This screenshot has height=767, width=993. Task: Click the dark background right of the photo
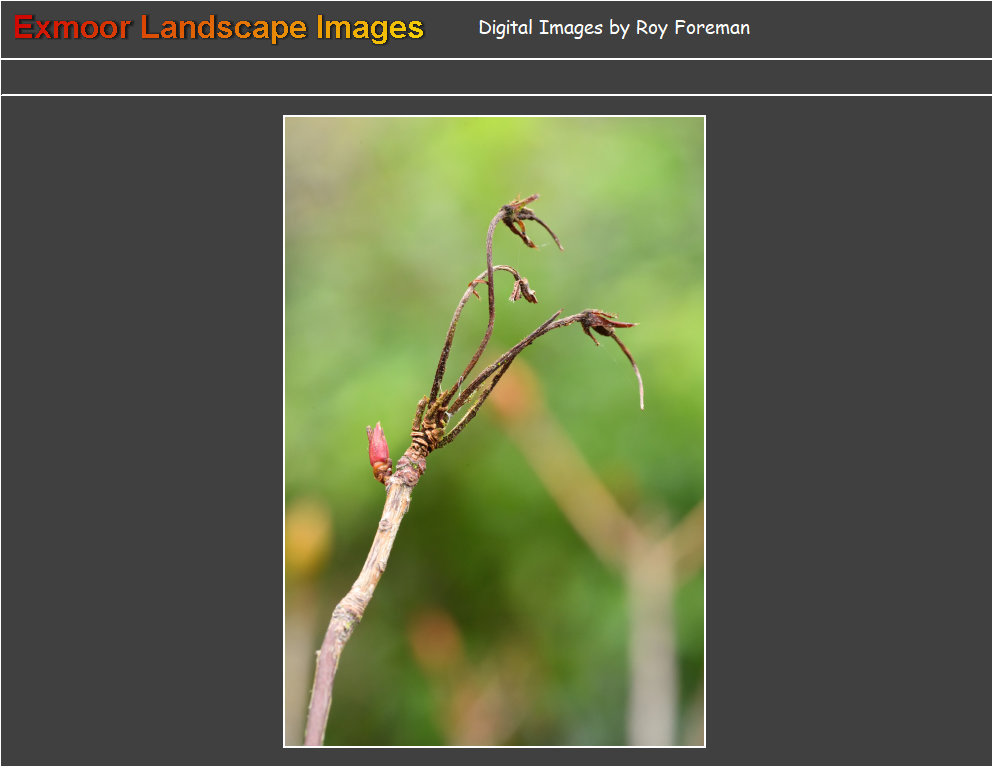[849, 431]
